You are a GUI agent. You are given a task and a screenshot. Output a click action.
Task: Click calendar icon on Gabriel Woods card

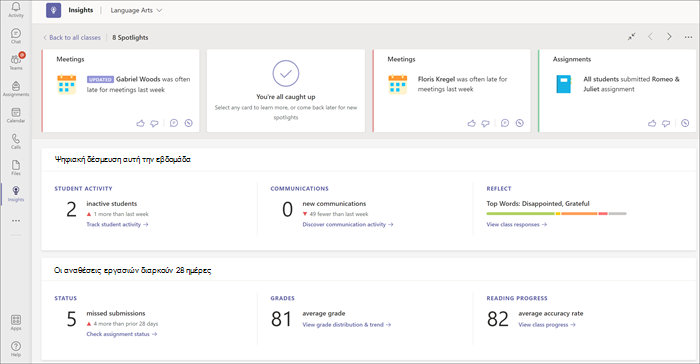pos(67,84)
